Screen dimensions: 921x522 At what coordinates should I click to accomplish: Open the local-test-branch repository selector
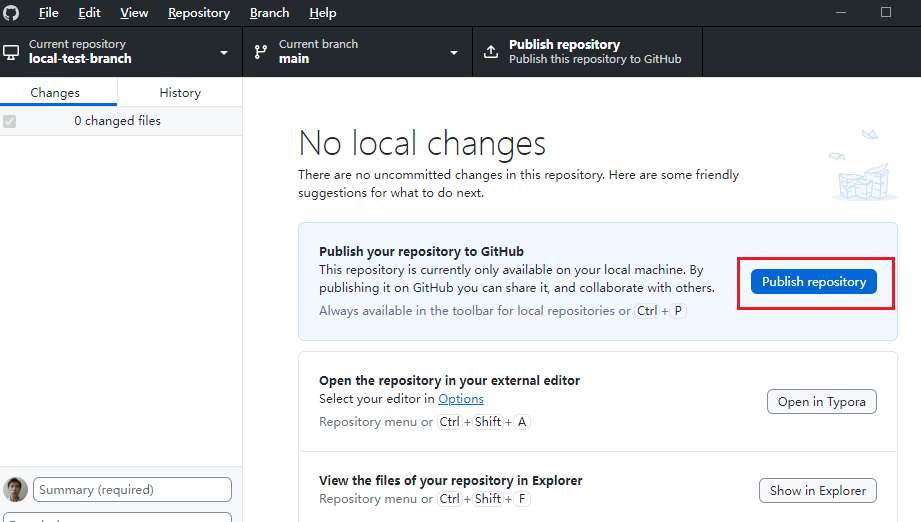coord(121,52)
